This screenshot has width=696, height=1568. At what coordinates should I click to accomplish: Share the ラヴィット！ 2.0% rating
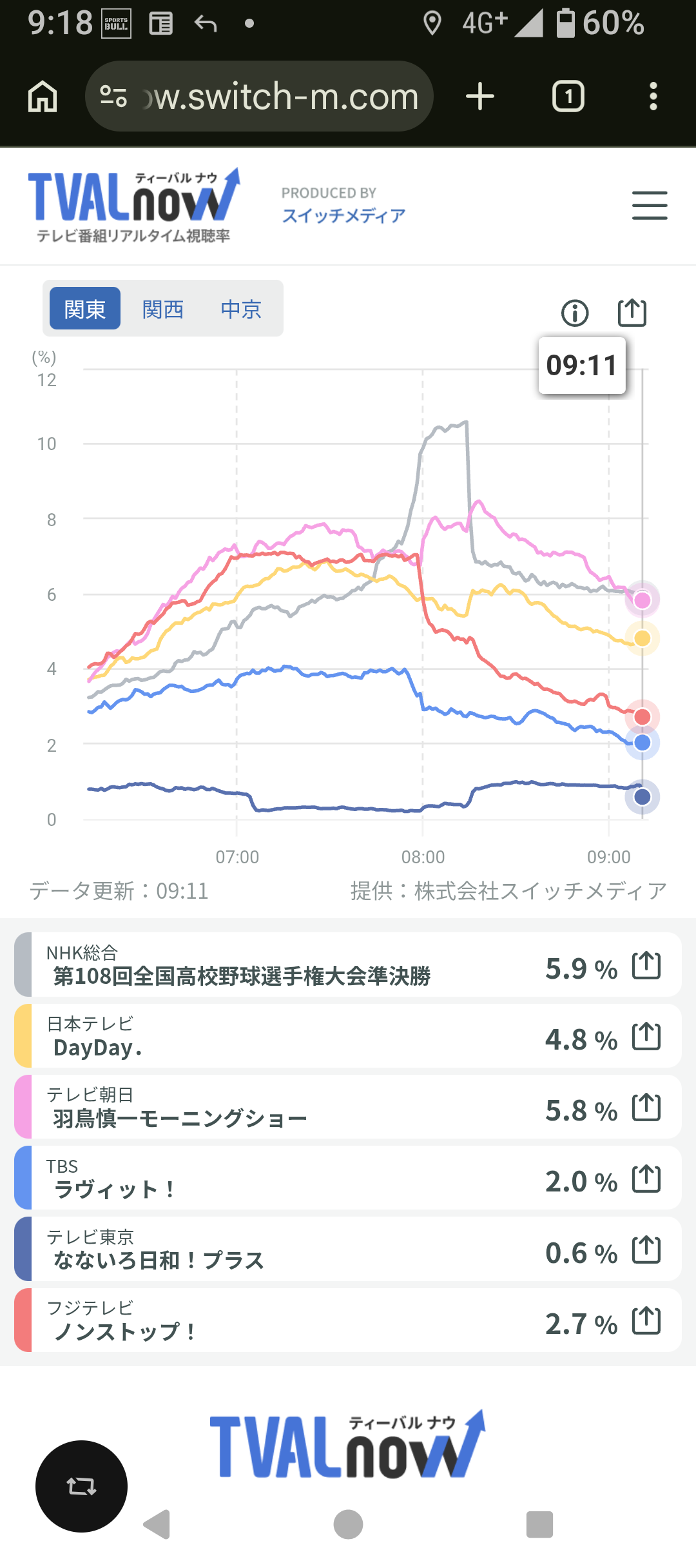coord(646,1179)
